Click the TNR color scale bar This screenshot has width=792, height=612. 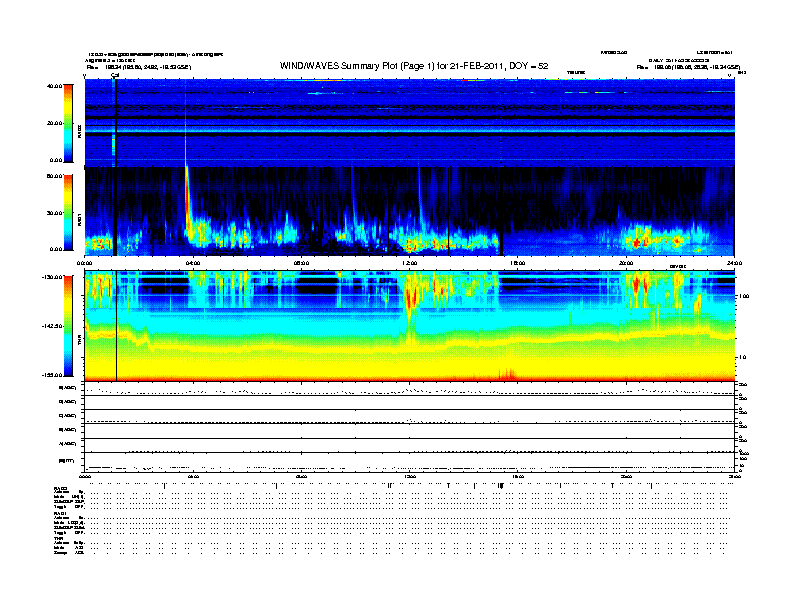coord(68,326)
